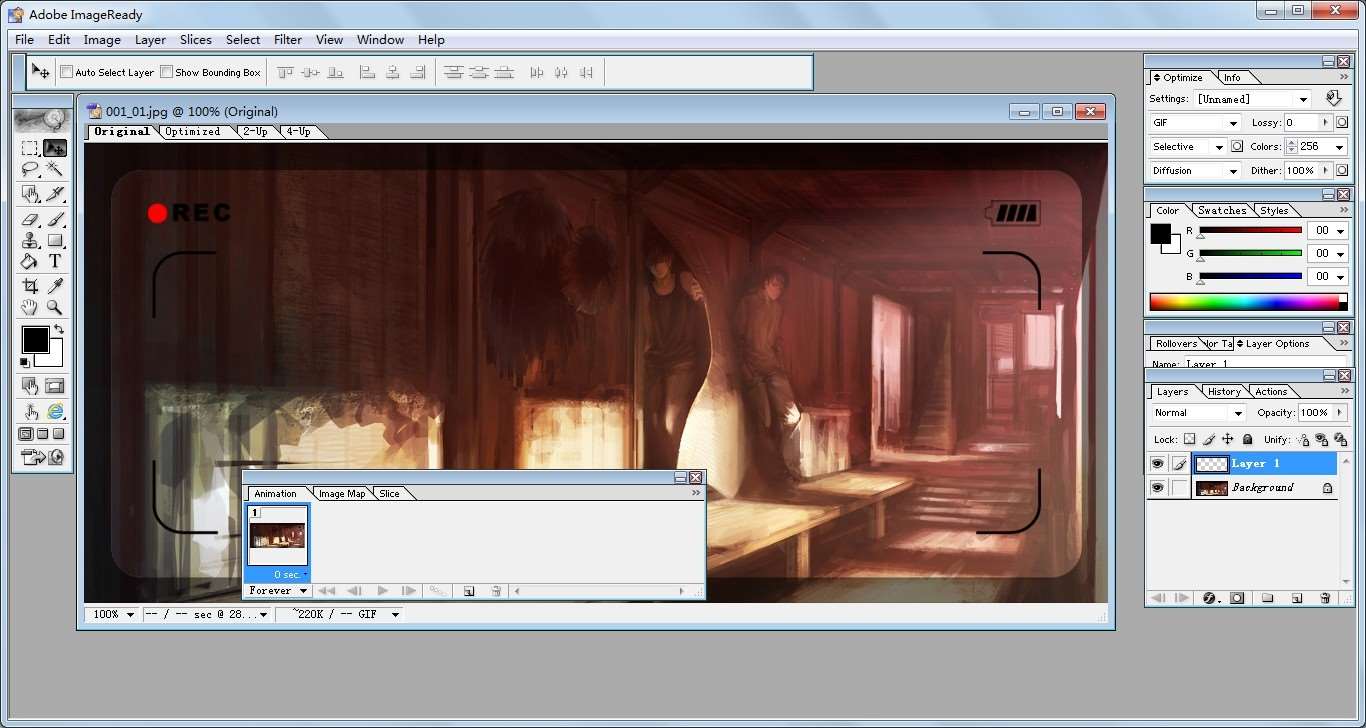The image size is (1366, 728).
Task: Select the Paintbrush tool
Action: point(54,219)
